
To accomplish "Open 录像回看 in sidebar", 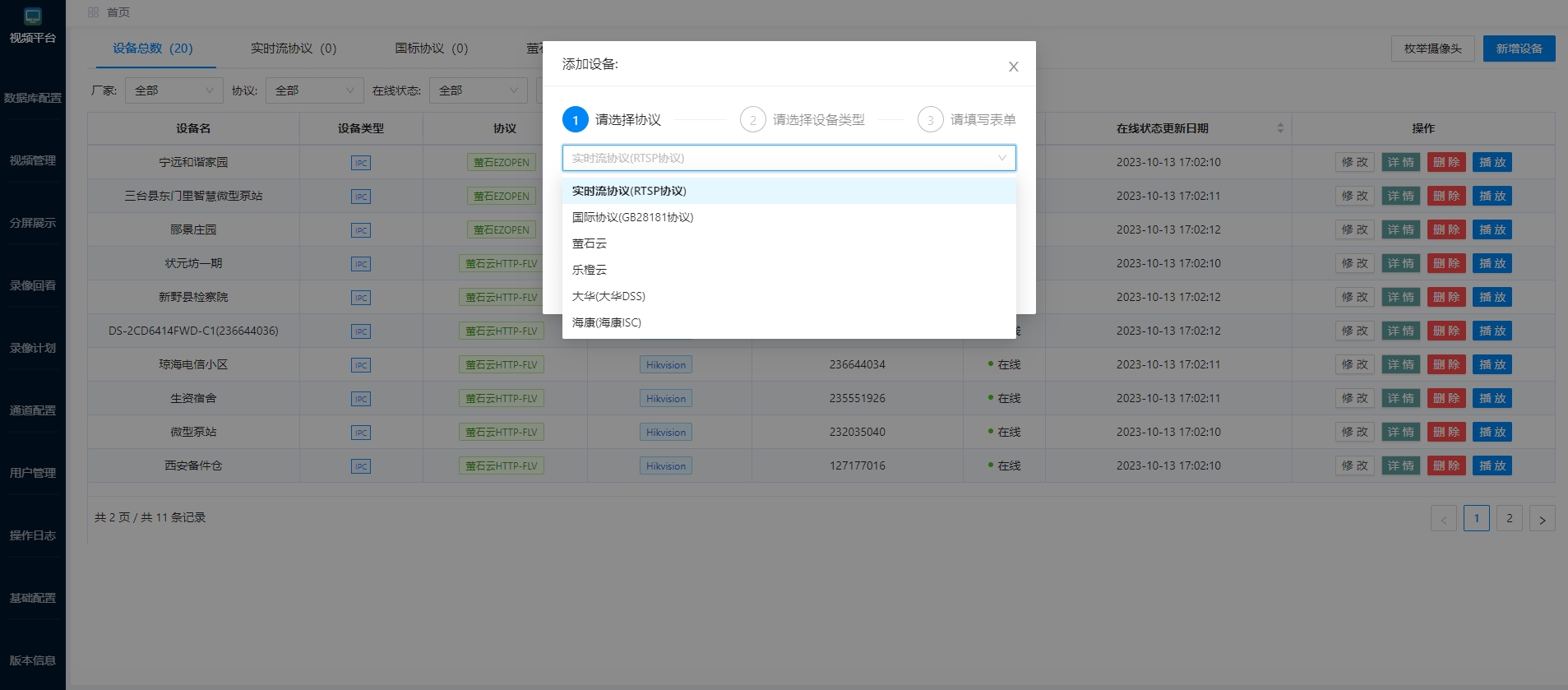I will (x=33, y=285).
